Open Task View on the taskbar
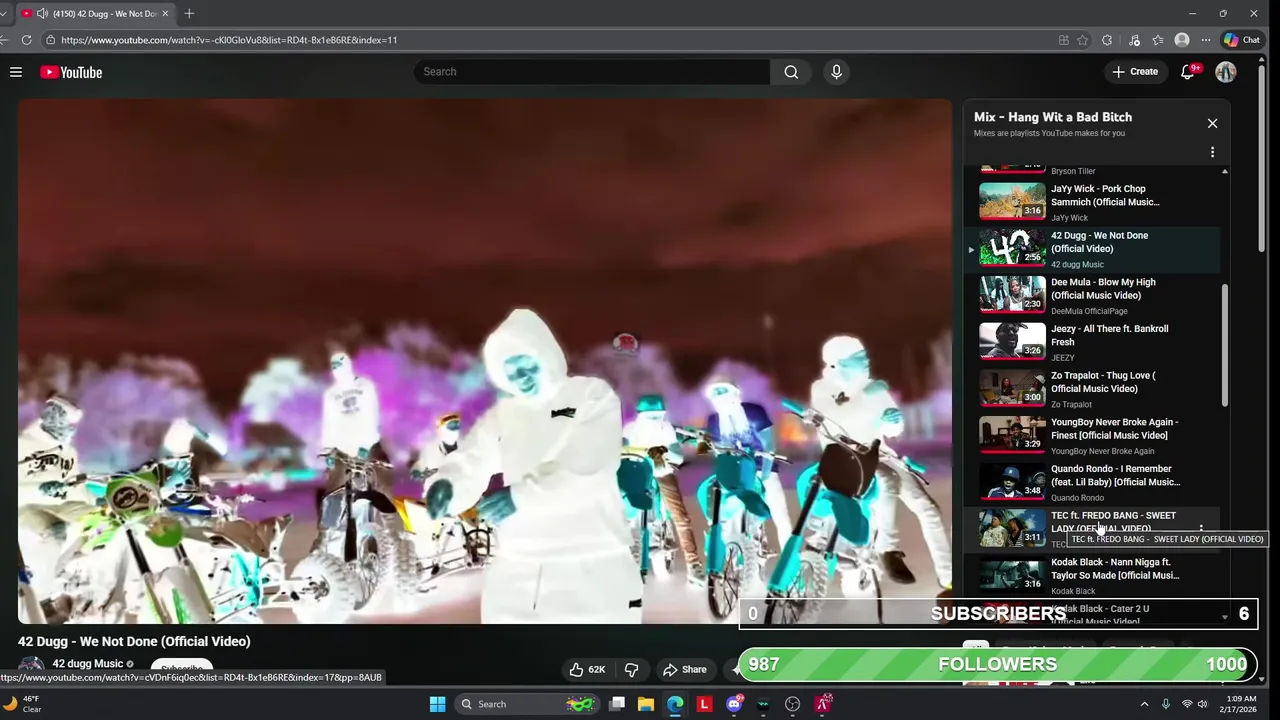This screenshot has height=720, width=1280. click(x=617, y=704)
